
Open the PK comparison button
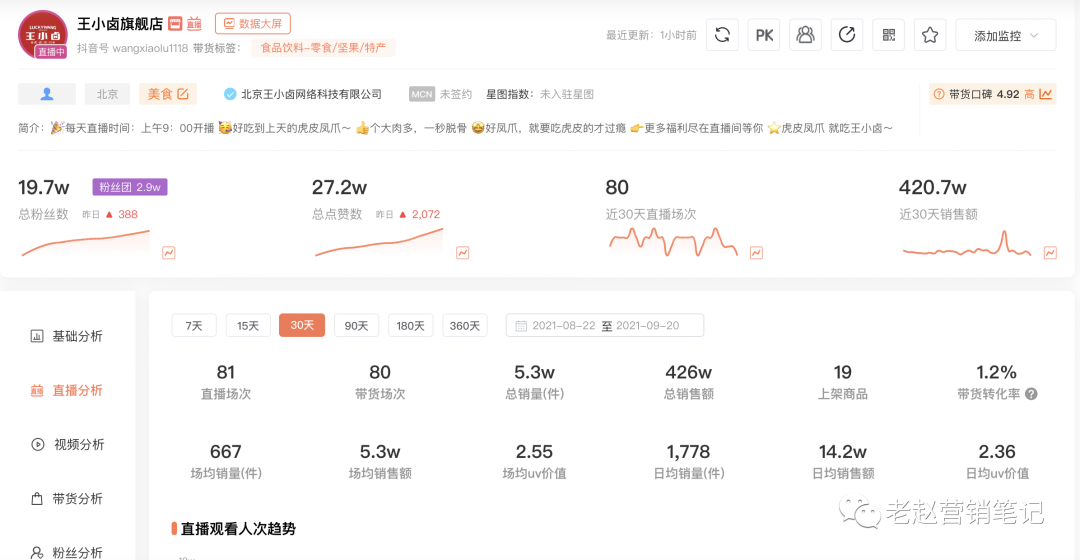[x=764, y=35]
